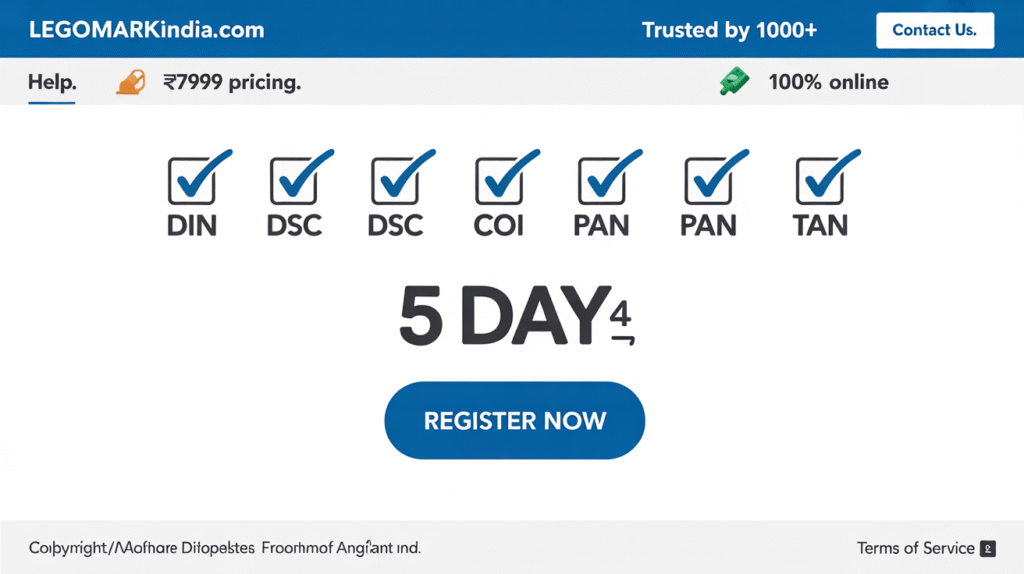Toggle the second PAN checkbox
1024x574 pixels.
click(x=708, y=181)
